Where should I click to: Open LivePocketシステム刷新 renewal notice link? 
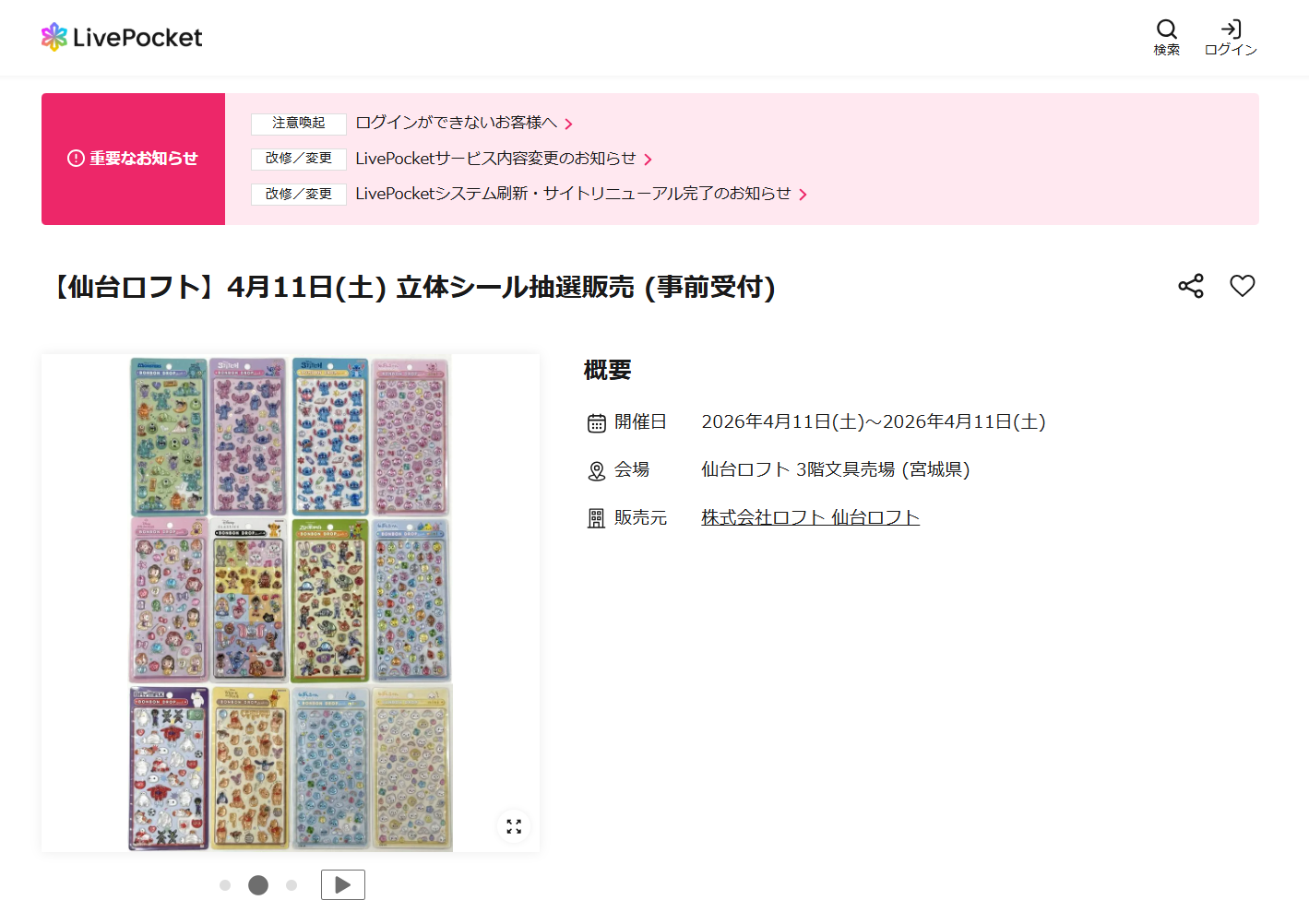click(x=573, y=194)
